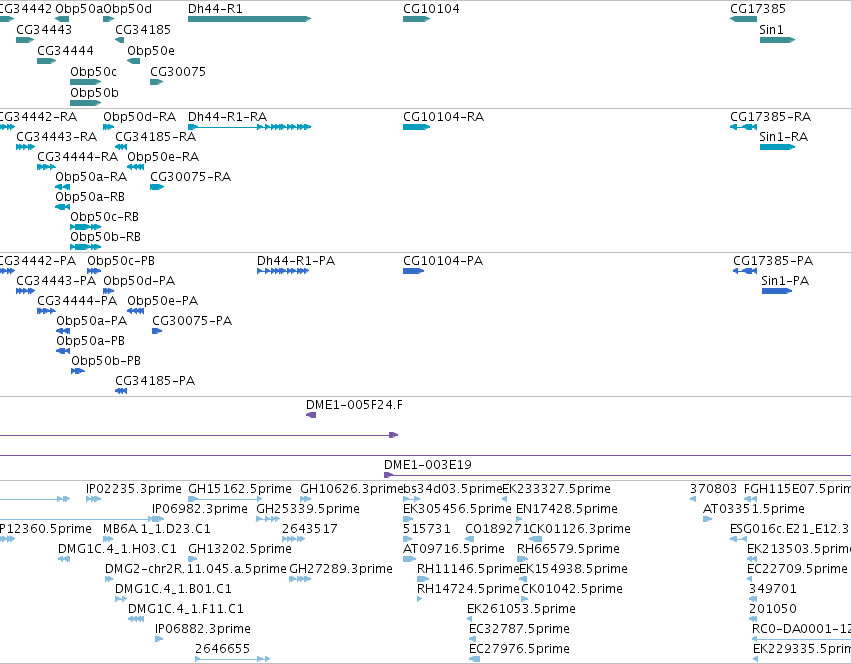Select the Dh44-R1-RA transcript label
Image resolution: width=851 pixels, height=664 pixels.
227,117
